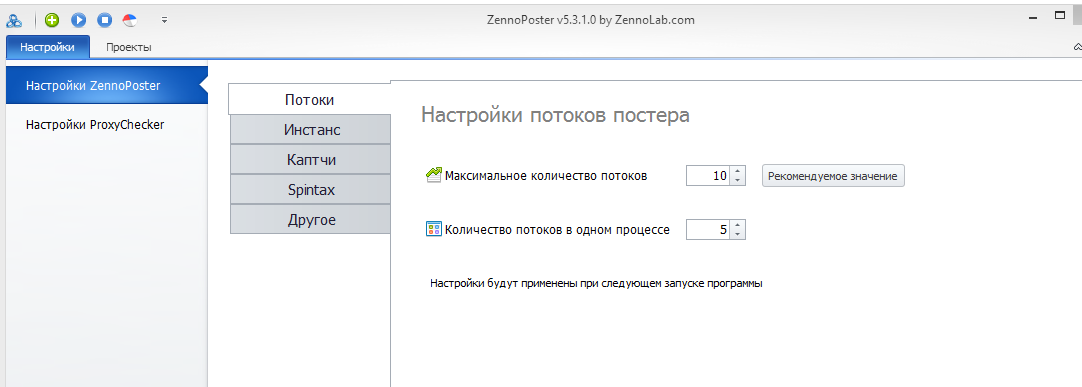Screen dimensions: 1082x387
Task: Switch to the Настройки ribbon tab
Action: coord(48,47)
